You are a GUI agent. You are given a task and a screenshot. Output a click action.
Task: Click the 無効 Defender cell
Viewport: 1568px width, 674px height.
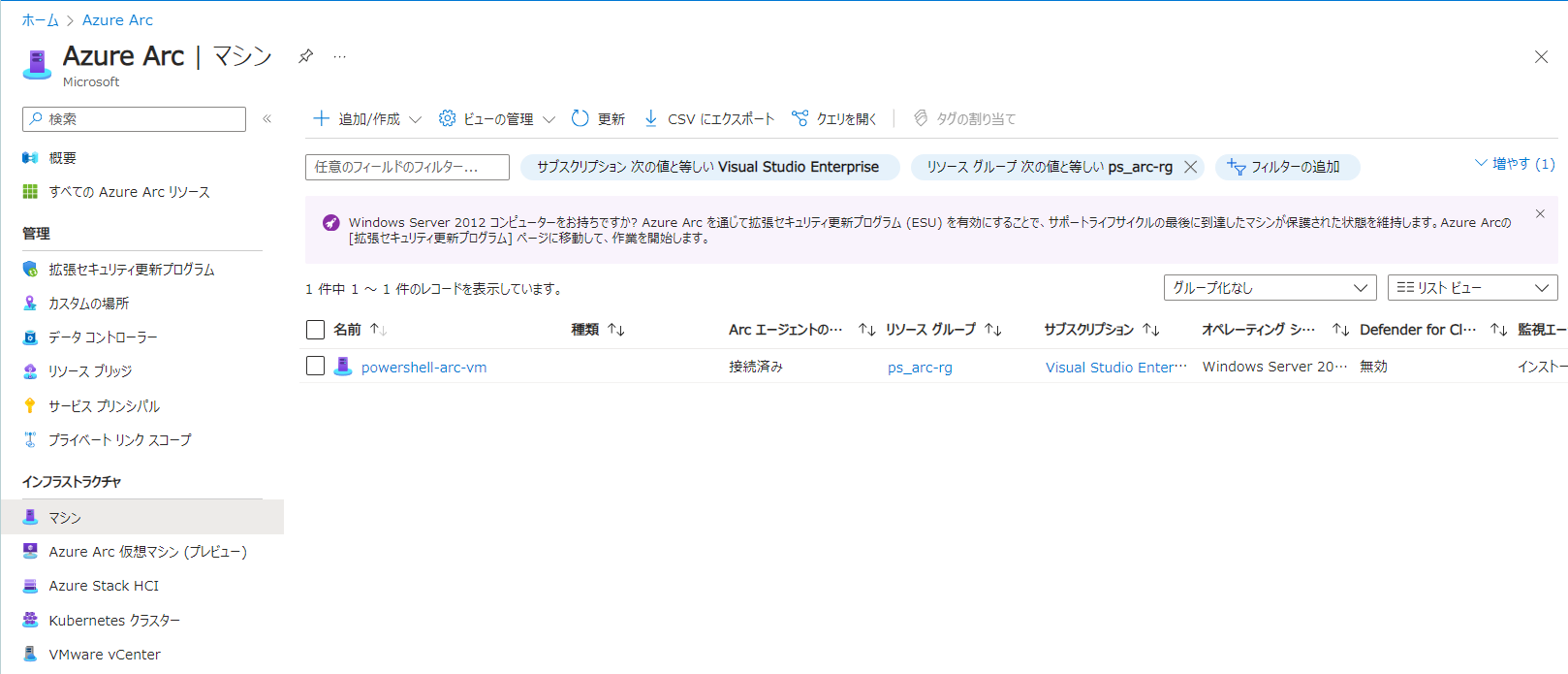(x=1373, y=367)
